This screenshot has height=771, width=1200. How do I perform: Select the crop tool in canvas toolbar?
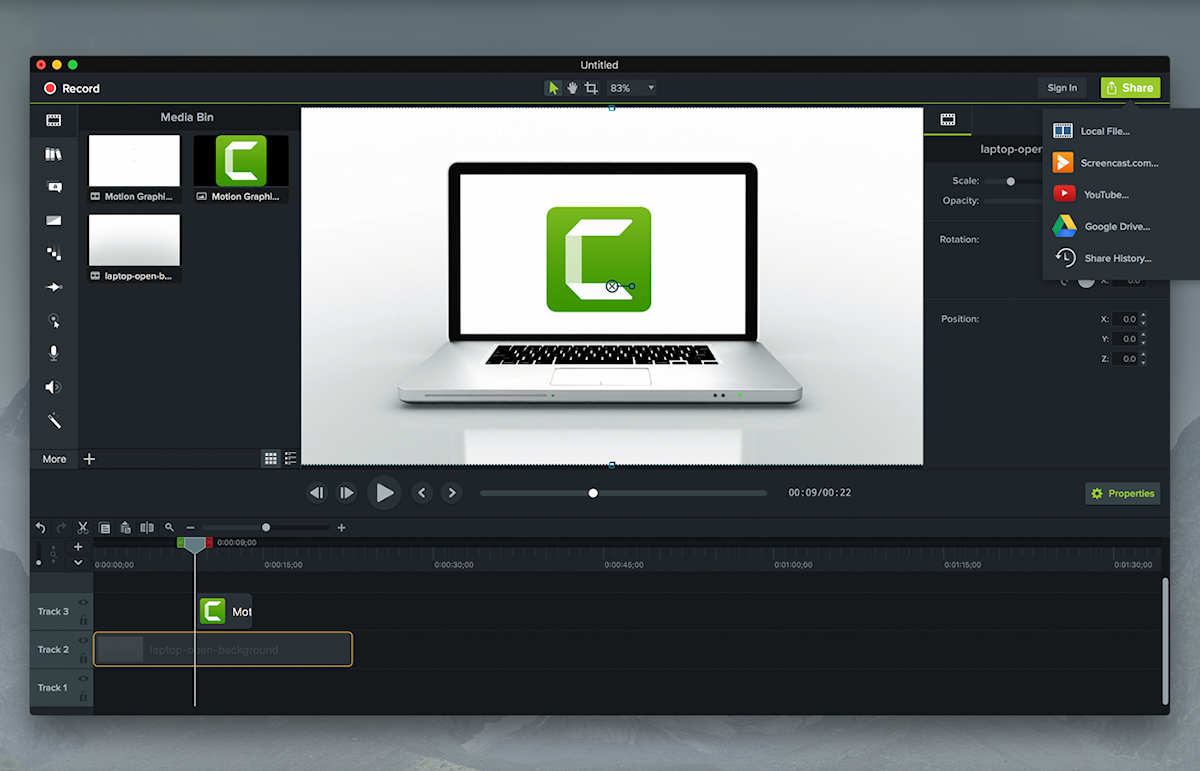(x=591, y=88)
